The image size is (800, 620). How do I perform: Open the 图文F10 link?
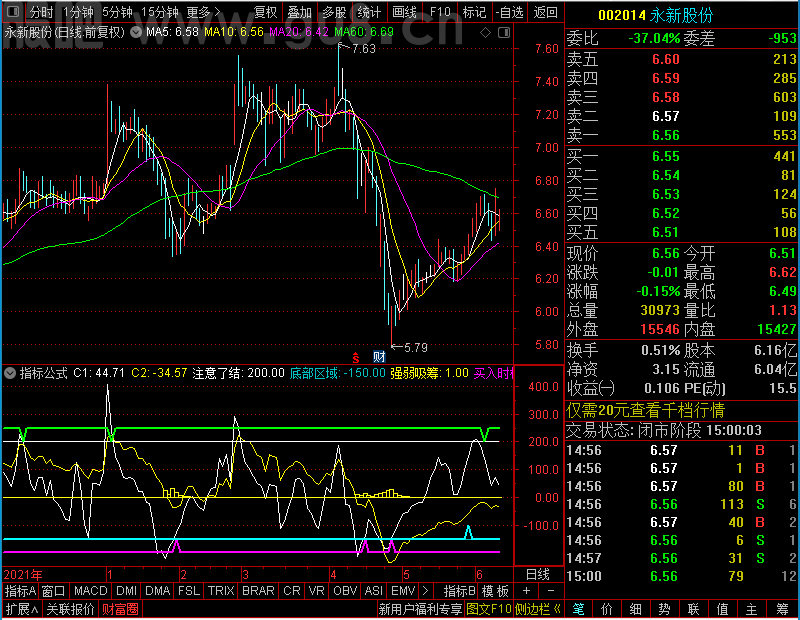tap(489, 609)
